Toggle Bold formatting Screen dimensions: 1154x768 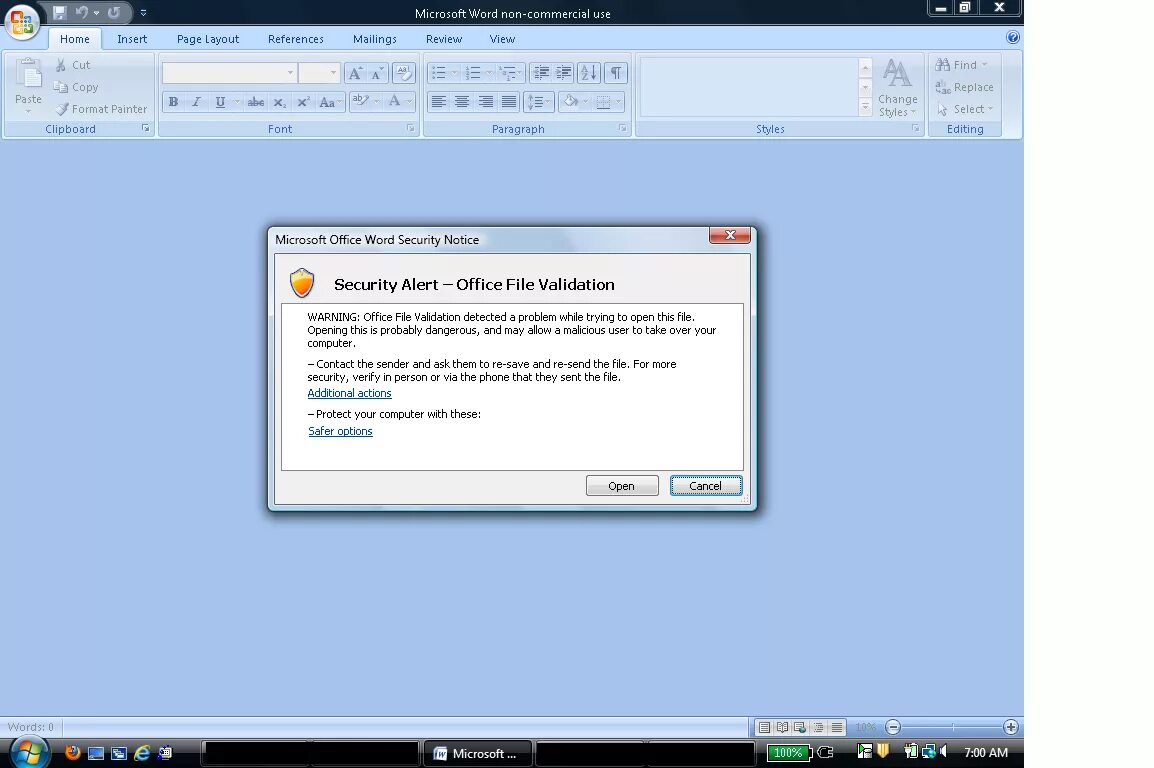click(173, 102)
